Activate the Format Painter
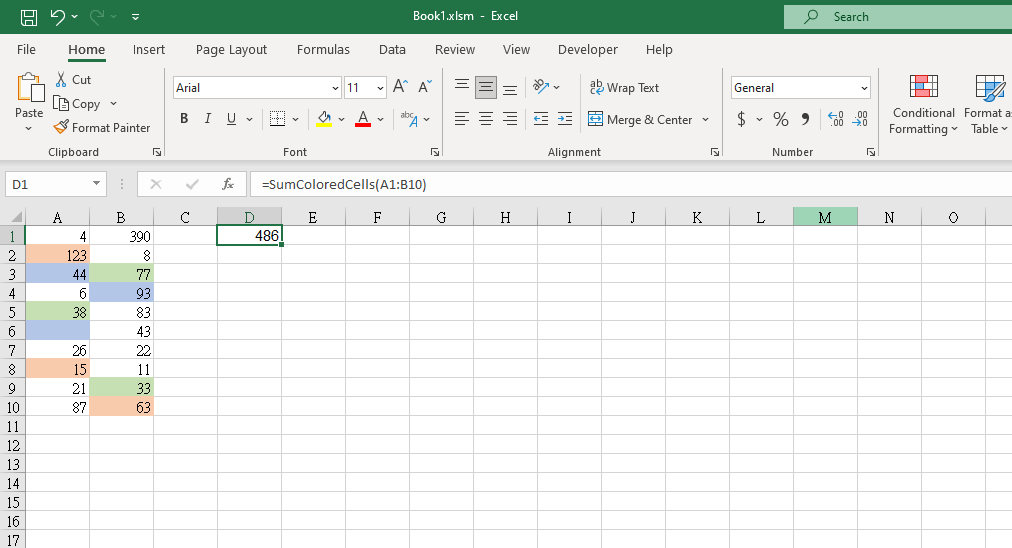The width and height of the screenshot is (1012, 548). 102,128
